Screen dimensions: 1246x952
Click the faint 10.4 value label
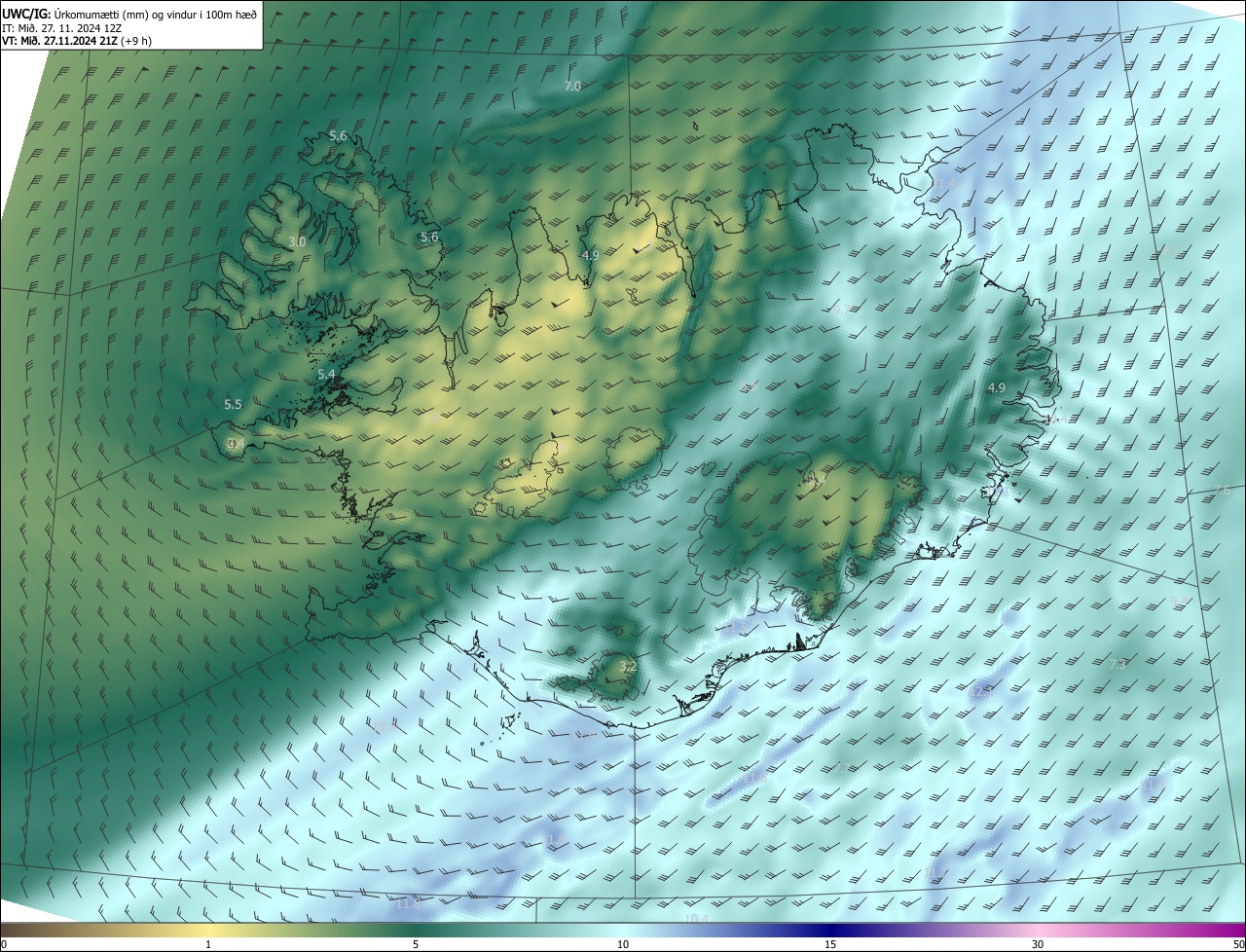696,918
